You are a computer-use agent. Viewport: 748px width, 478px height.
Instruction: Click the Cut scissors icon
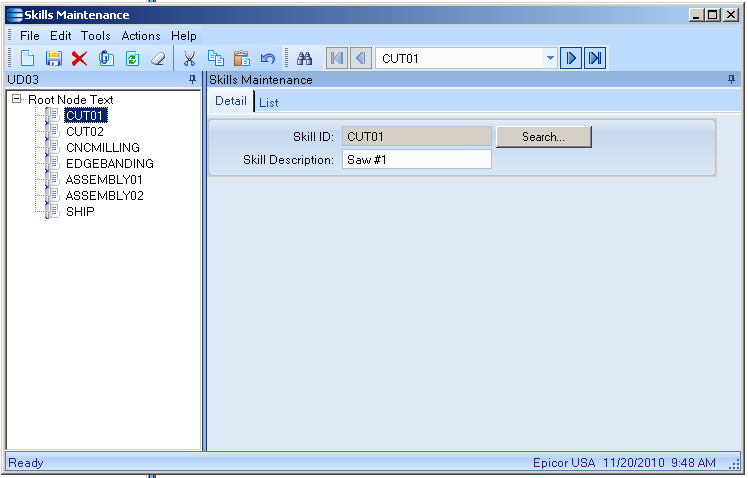(x=189, y=58)
